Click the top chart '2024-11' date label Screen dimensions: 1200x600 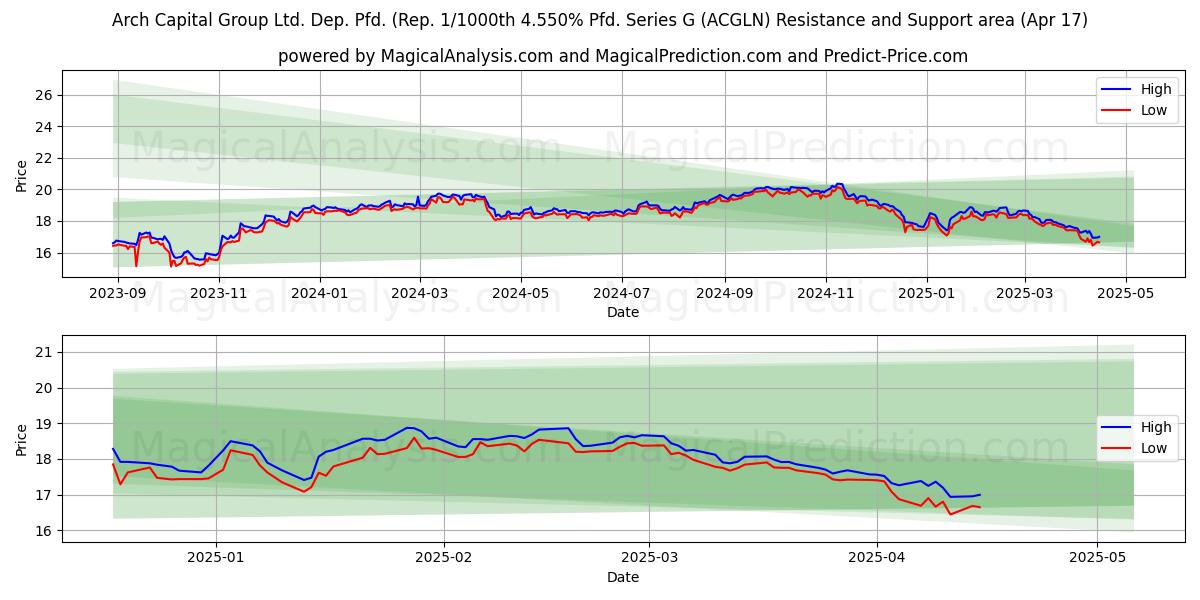825,295
